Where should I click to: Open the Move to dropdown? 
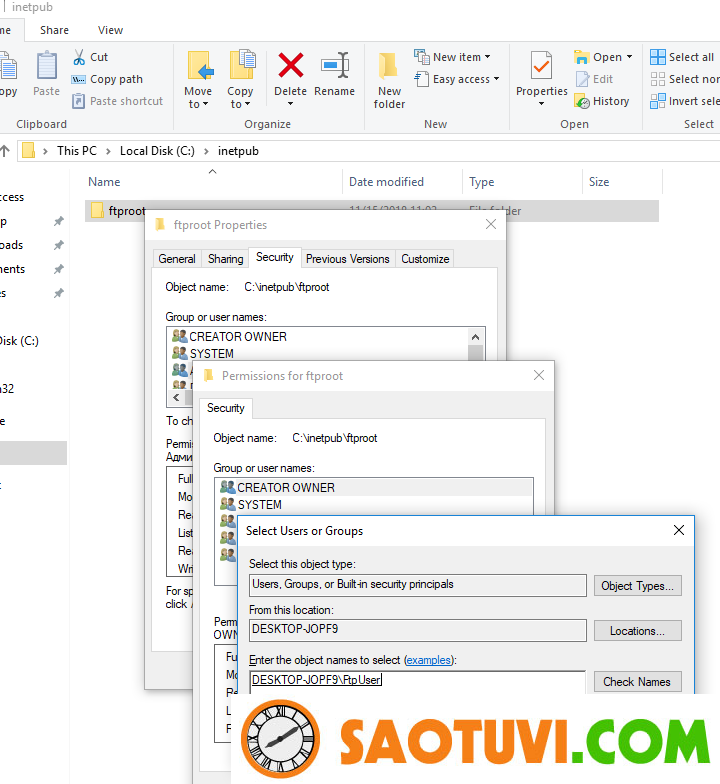click(198, 80)
